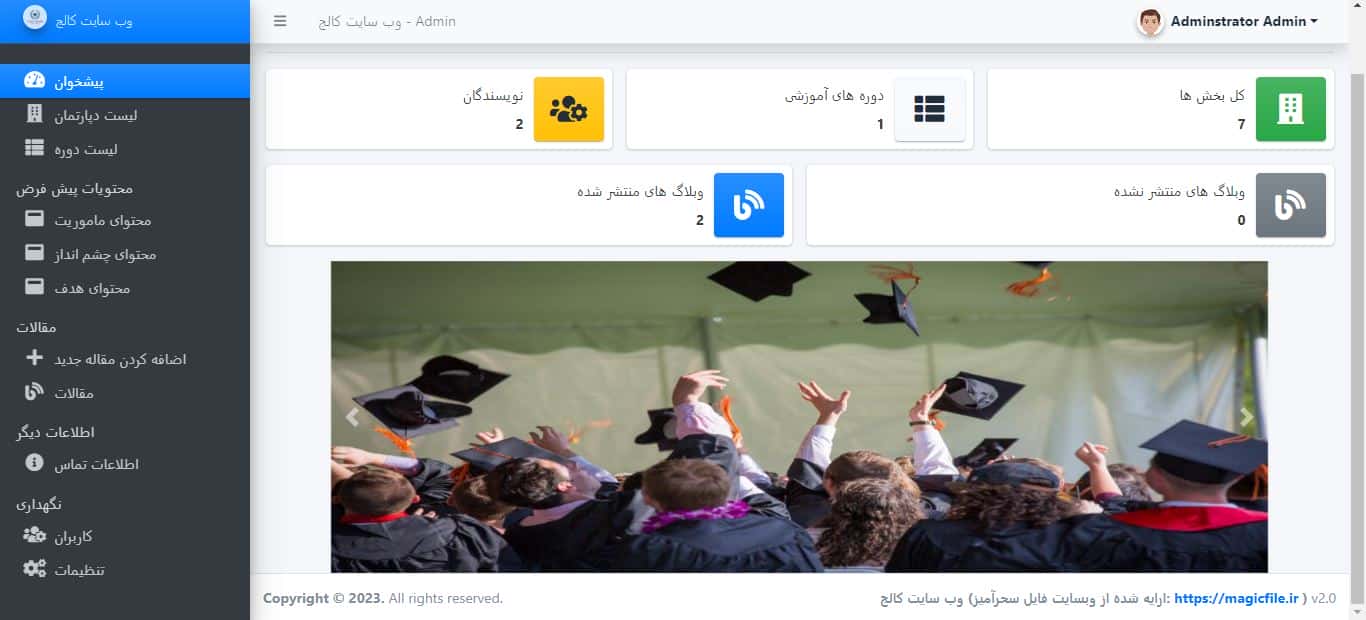
Task: Click the yellow users-cog icon for نویسندگان
Action: coord(569,109)
